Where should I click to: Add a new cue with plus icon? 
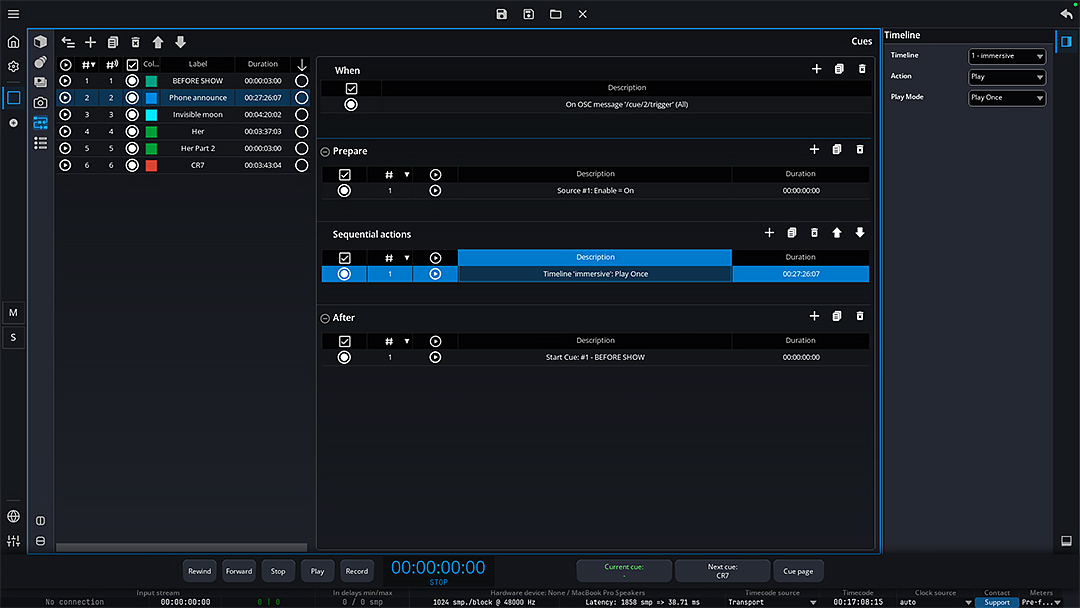click(x=90, y=42)
